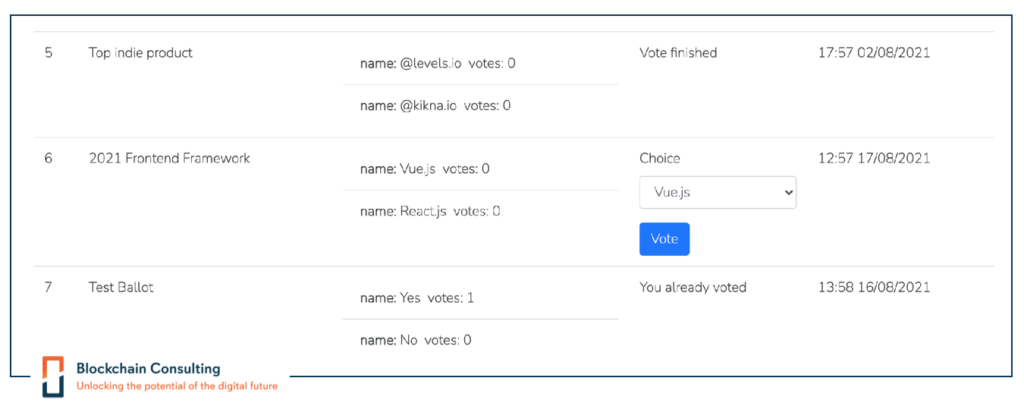Image resolution: width=1024 pixels, height=419 pixels.
Task: Select the 12:57 17/08/2021 timestamp
Action: point(874,158)
